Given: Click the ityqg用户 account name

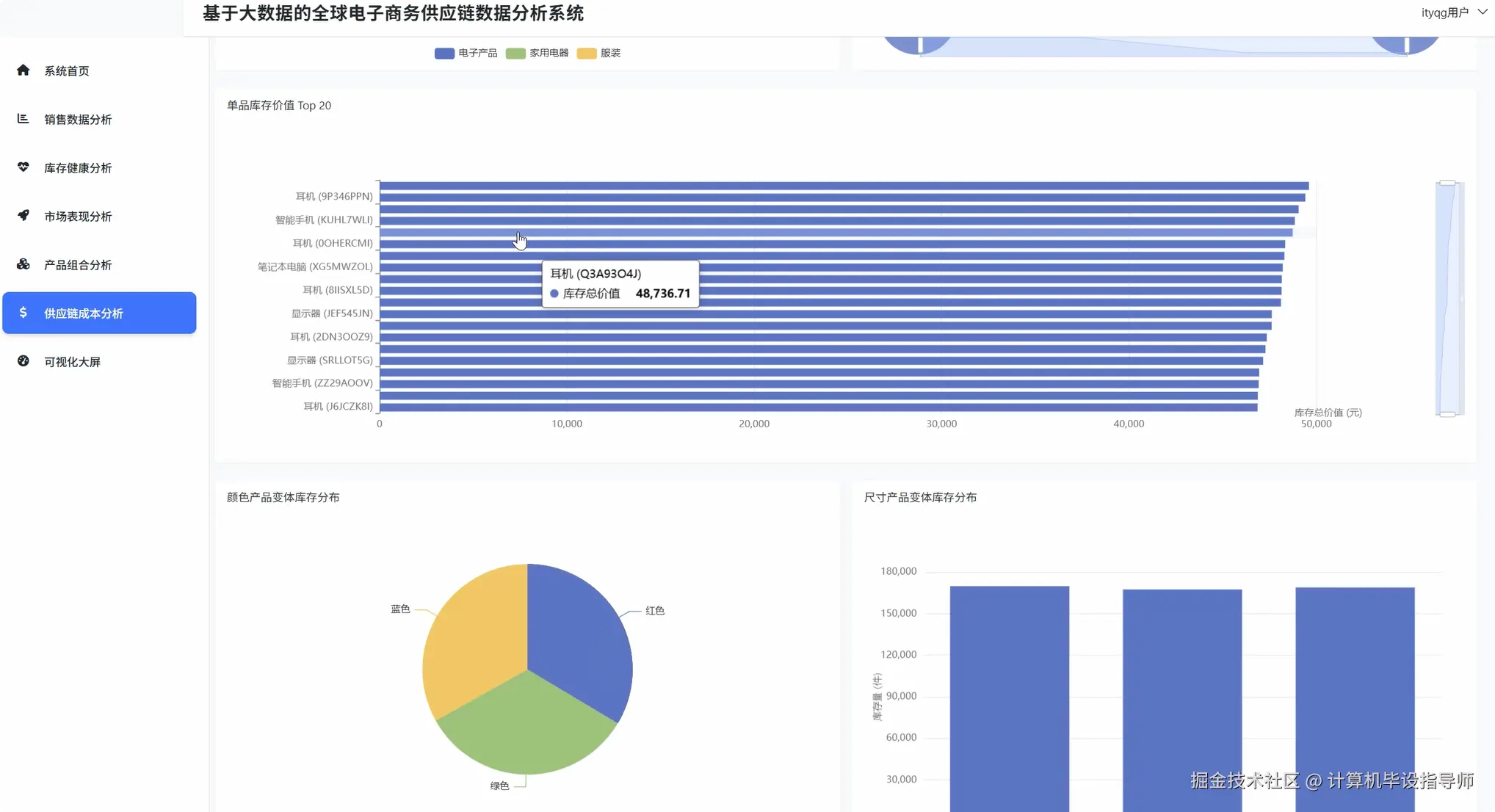Looking at the screenshot, I should click(x=1444, y=12).
